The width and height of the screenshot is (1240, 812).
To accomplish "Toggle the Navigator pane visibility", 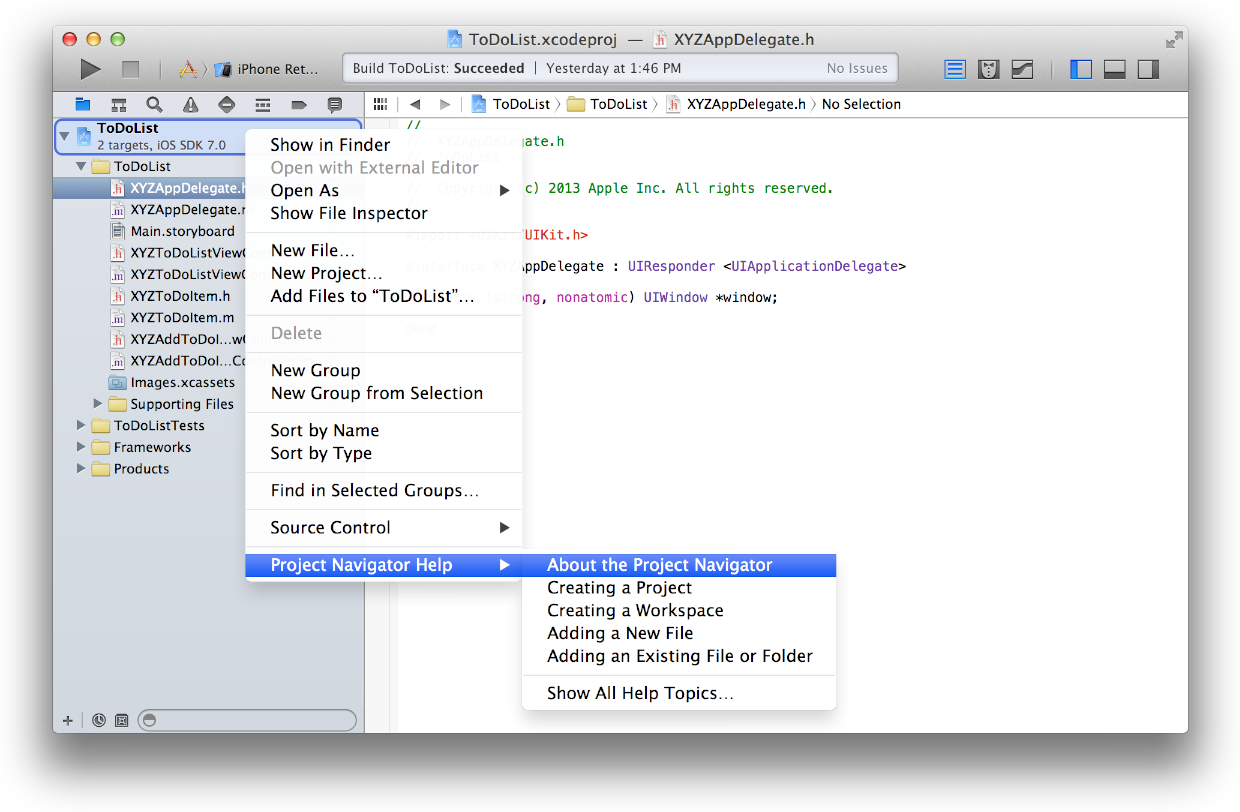I will (1081, 69).
